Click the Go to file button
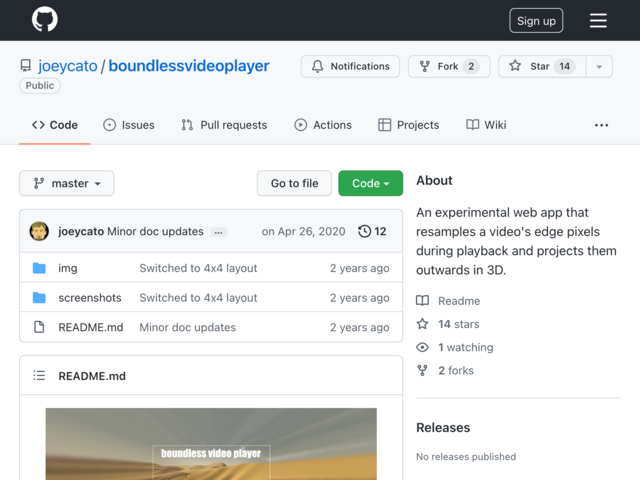640x480 pixels. [x=294, y=183]
